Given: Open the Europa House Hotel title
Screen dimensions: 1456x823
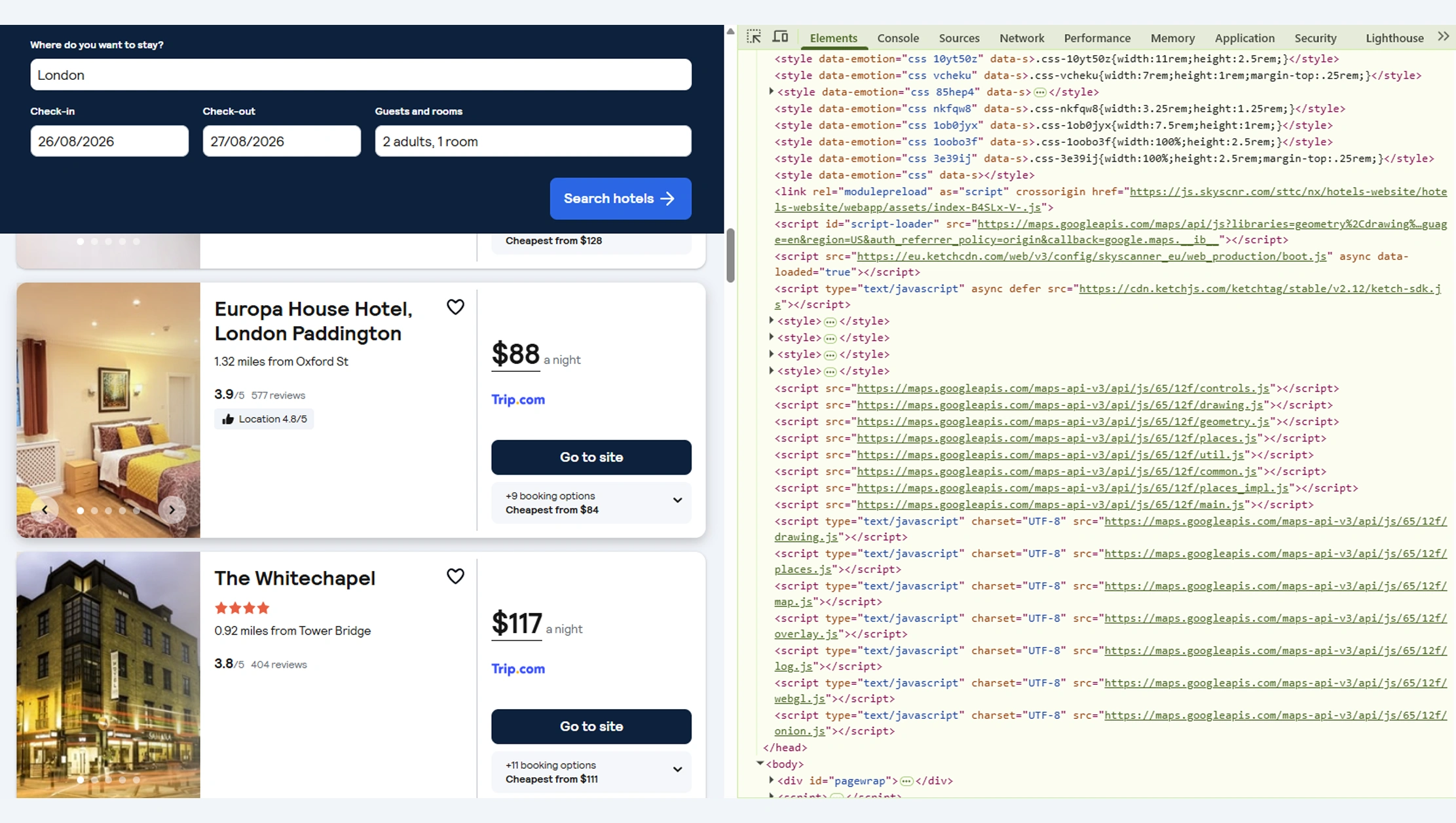Looking at the screenshot, I should pyautogui.click(x=313, y=321).
